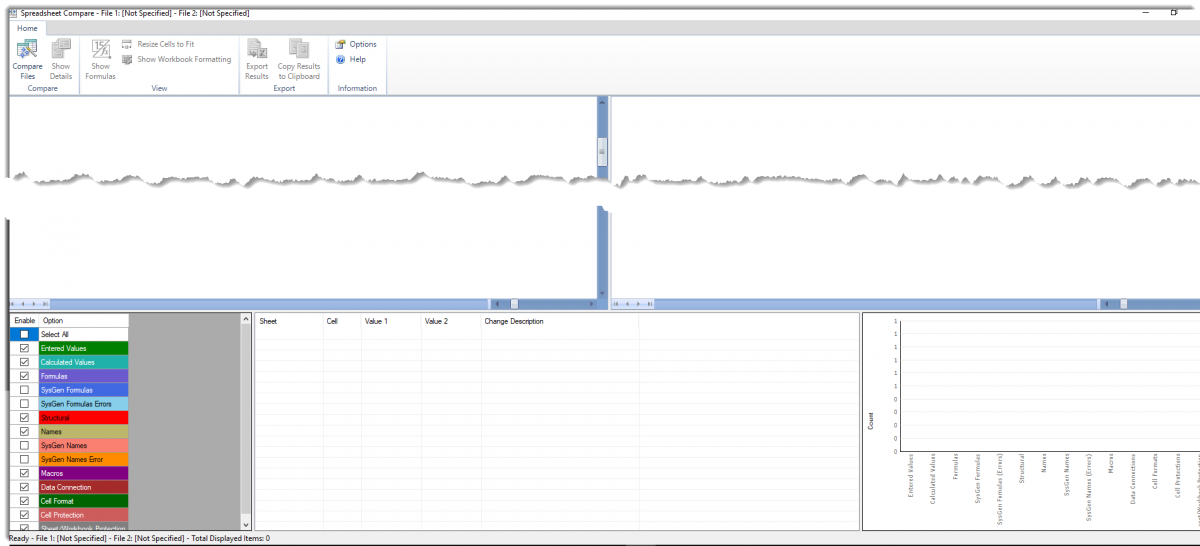Click the Option column header
The image size is (1200, 546).
coord(84,320)
